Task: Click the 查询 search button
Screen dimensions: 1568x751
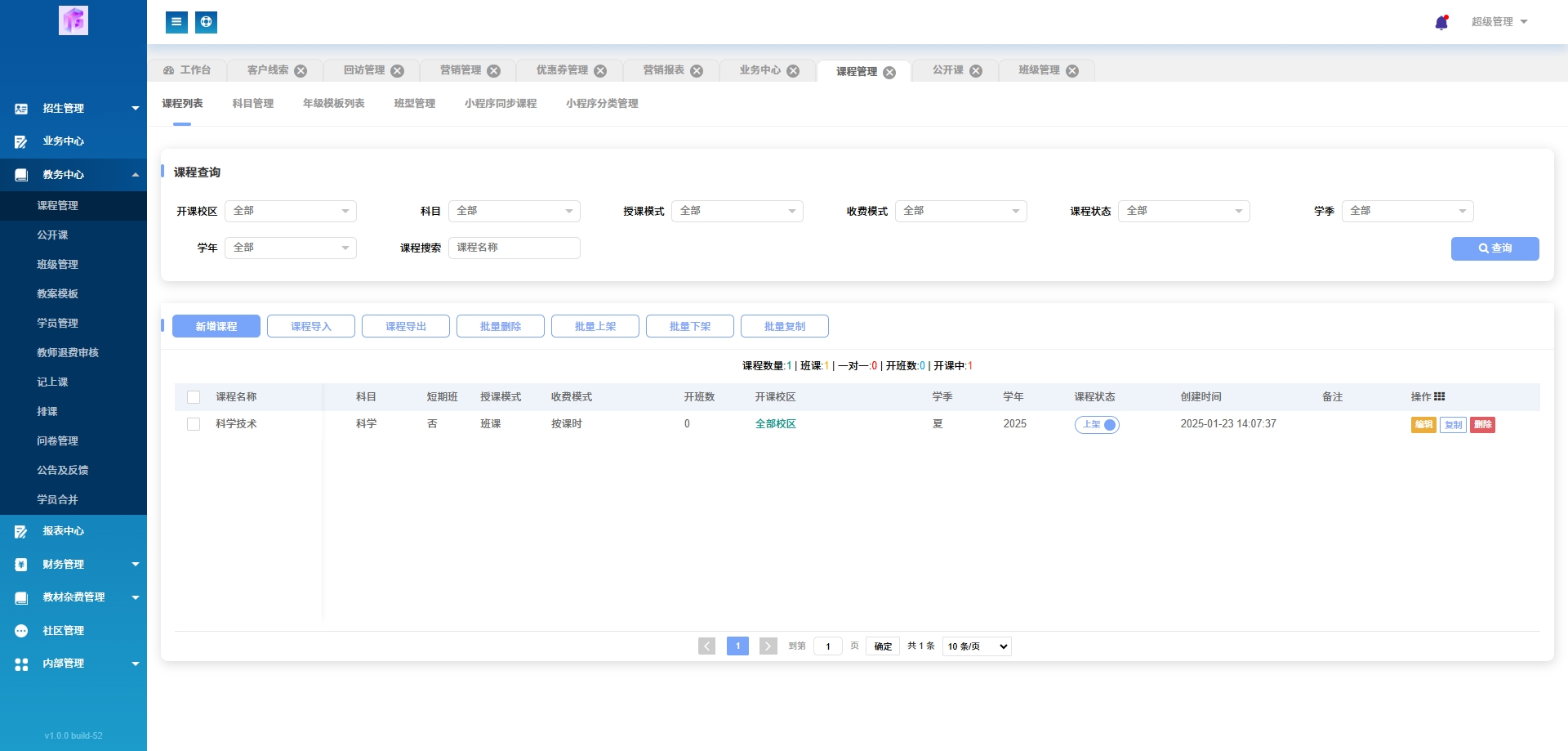Action: tap(1495, 248)
